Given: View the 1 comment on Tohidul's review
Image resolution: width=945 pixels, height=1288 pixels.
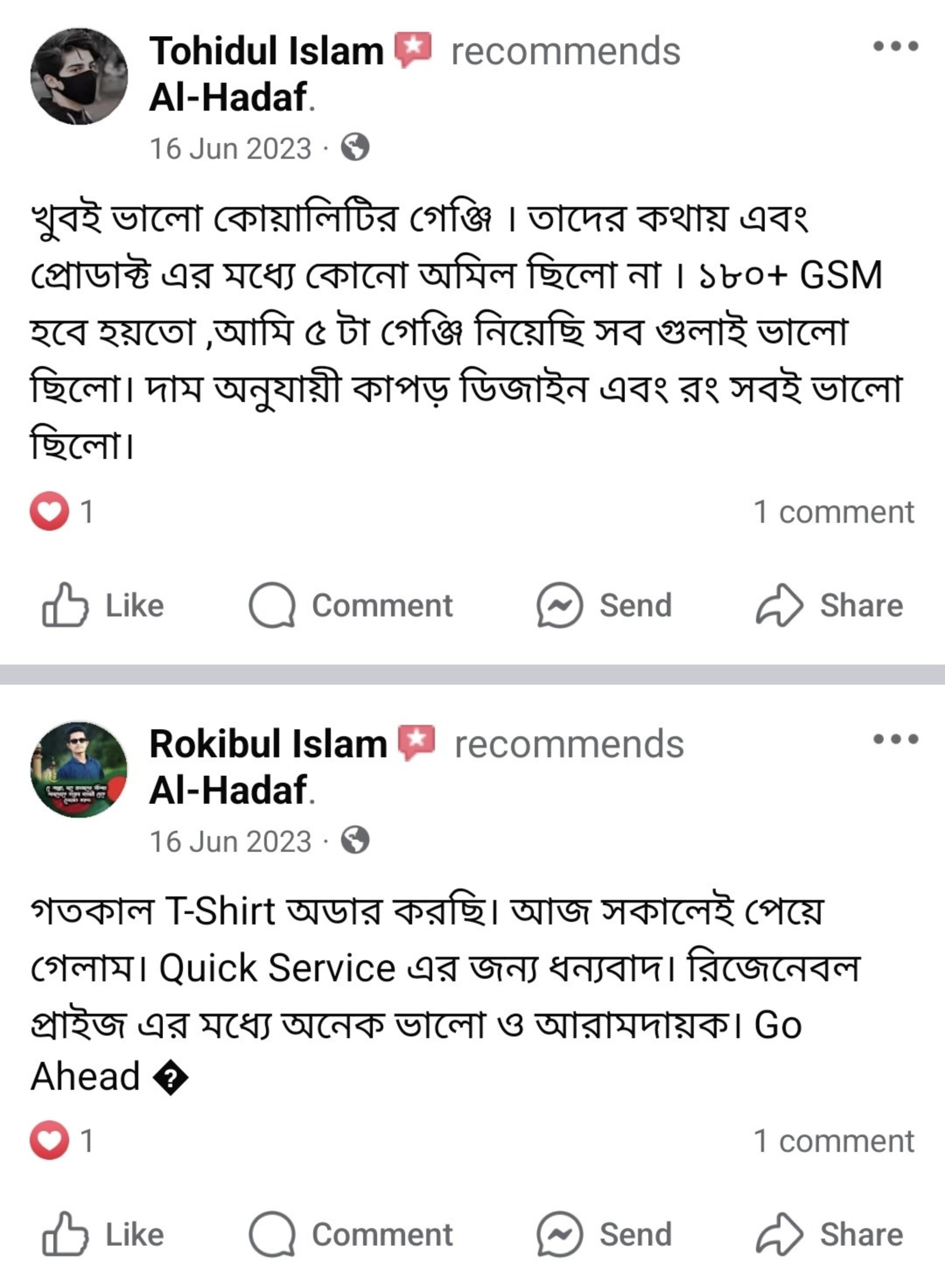Looking at the screenshot, I should coord(833,511).
